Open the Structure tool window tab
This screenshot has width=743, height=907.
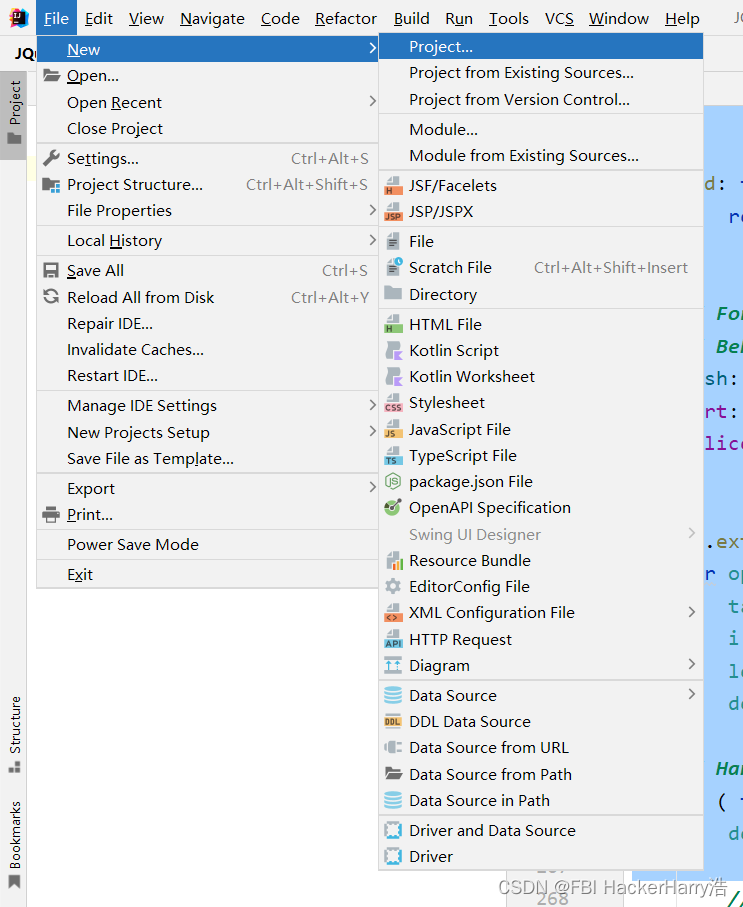(x=14, y=735)
